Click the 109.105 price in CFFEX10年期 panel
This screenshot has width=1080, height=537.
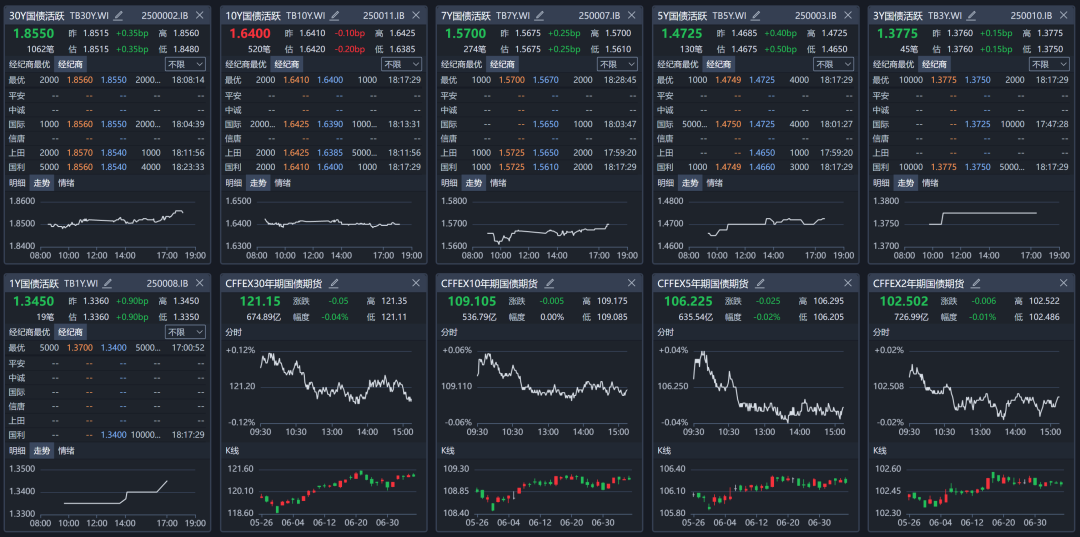coord(472,301)
